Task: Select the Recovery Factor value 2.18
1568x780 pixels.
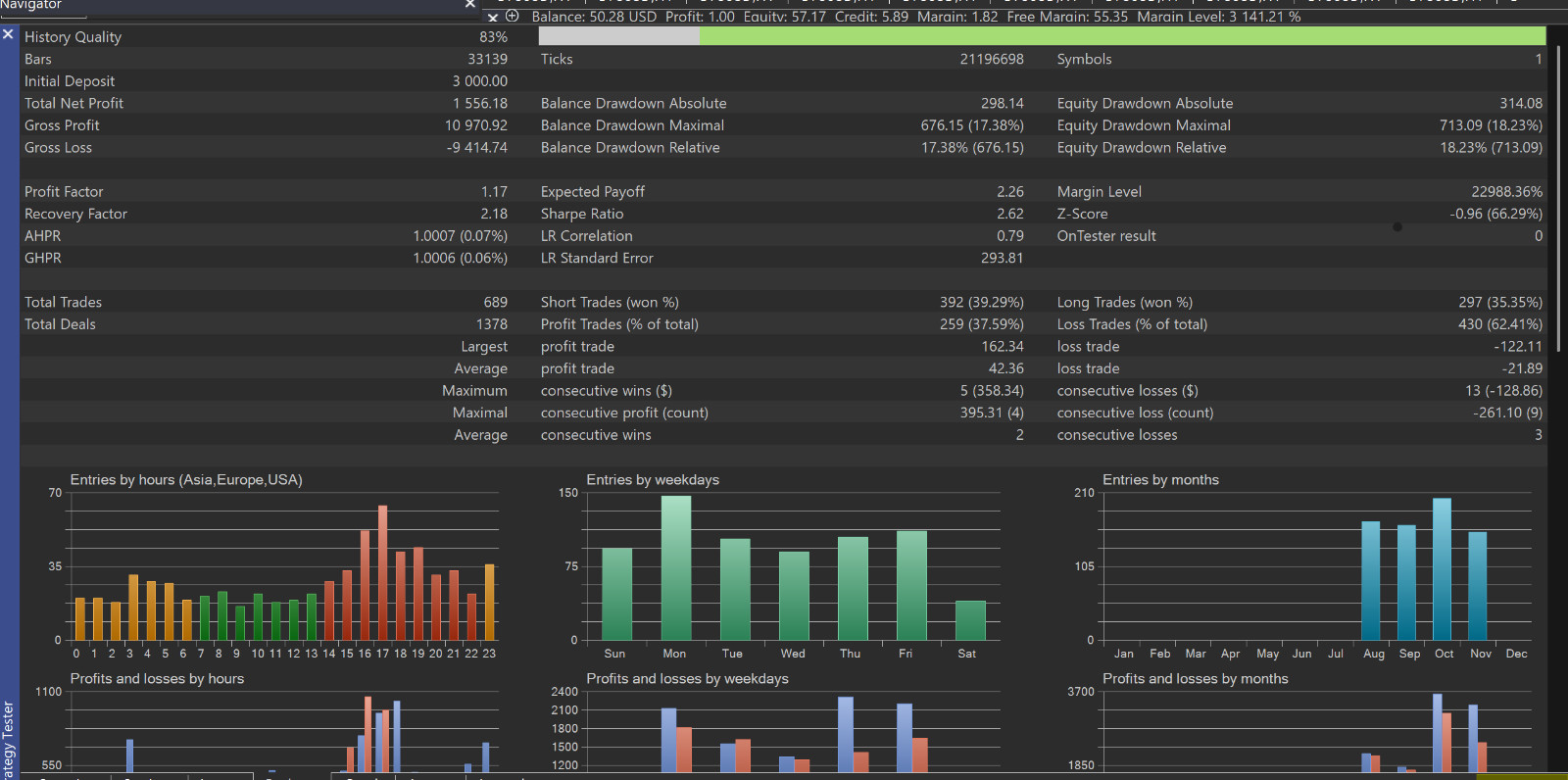Action: (494, 214)
